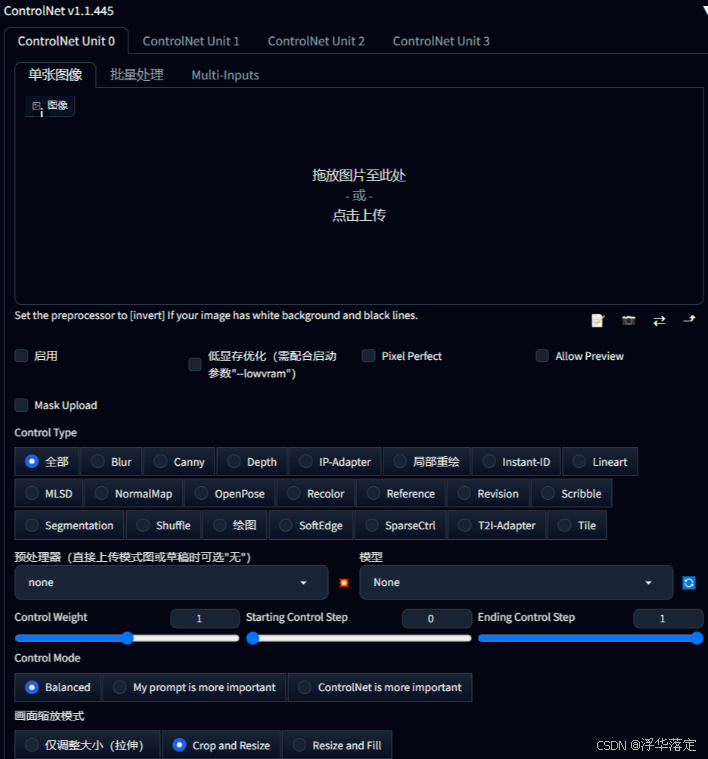Choose Resize and Fill mode
This screenshot has height=759, width=708.
tap(337, 744)
